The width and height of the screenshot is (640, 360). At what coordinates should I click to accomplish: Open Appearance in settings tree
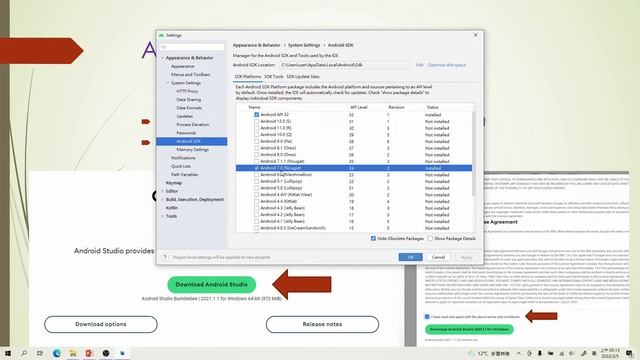pyautogui.click(x=182, y=66)
